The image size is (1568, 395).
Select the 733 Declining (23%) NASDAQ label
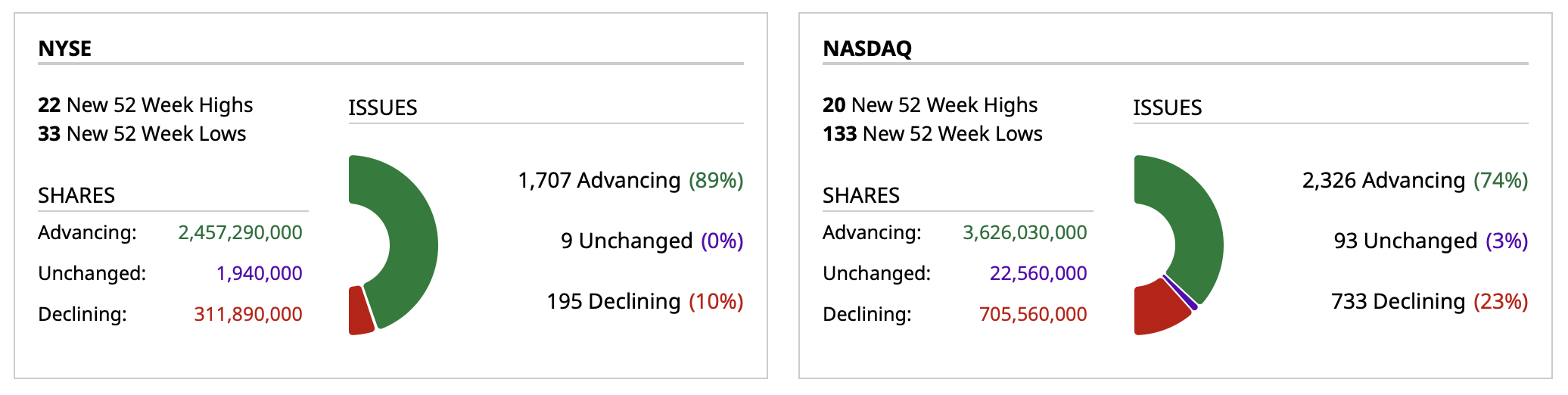click(1429, 301)
